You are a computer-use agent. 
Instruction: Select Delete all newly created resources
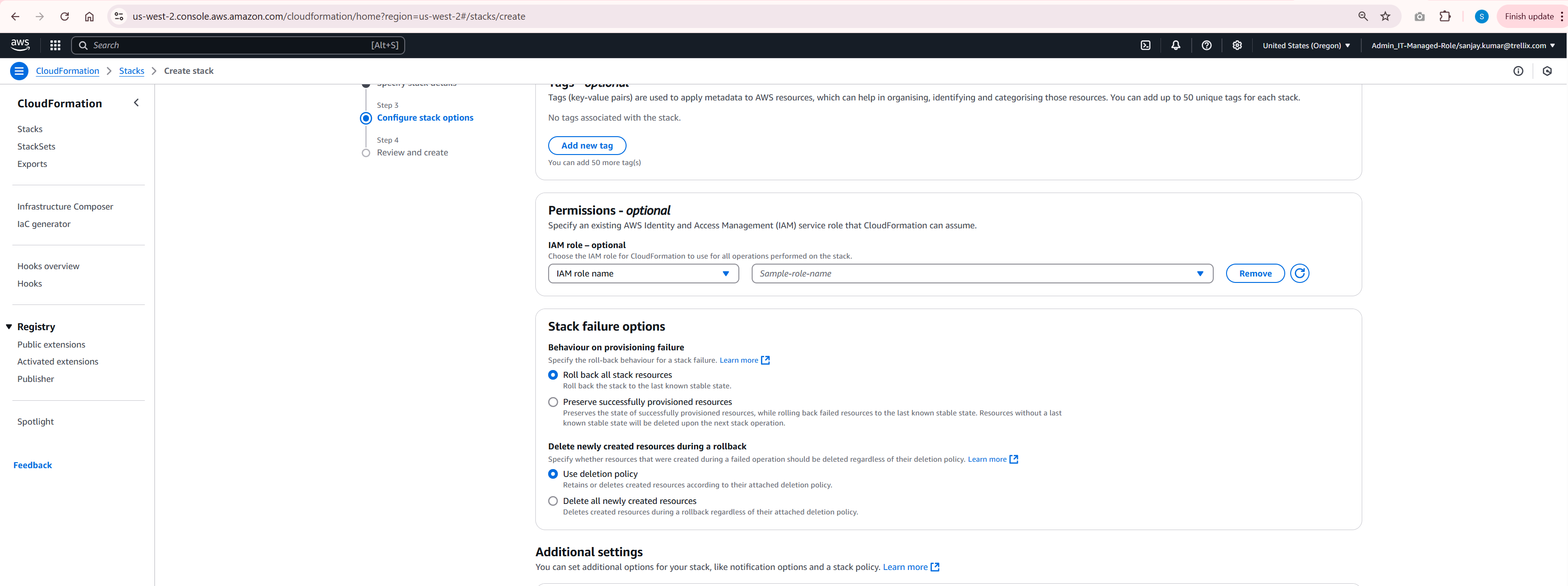(x=553, y=501)
